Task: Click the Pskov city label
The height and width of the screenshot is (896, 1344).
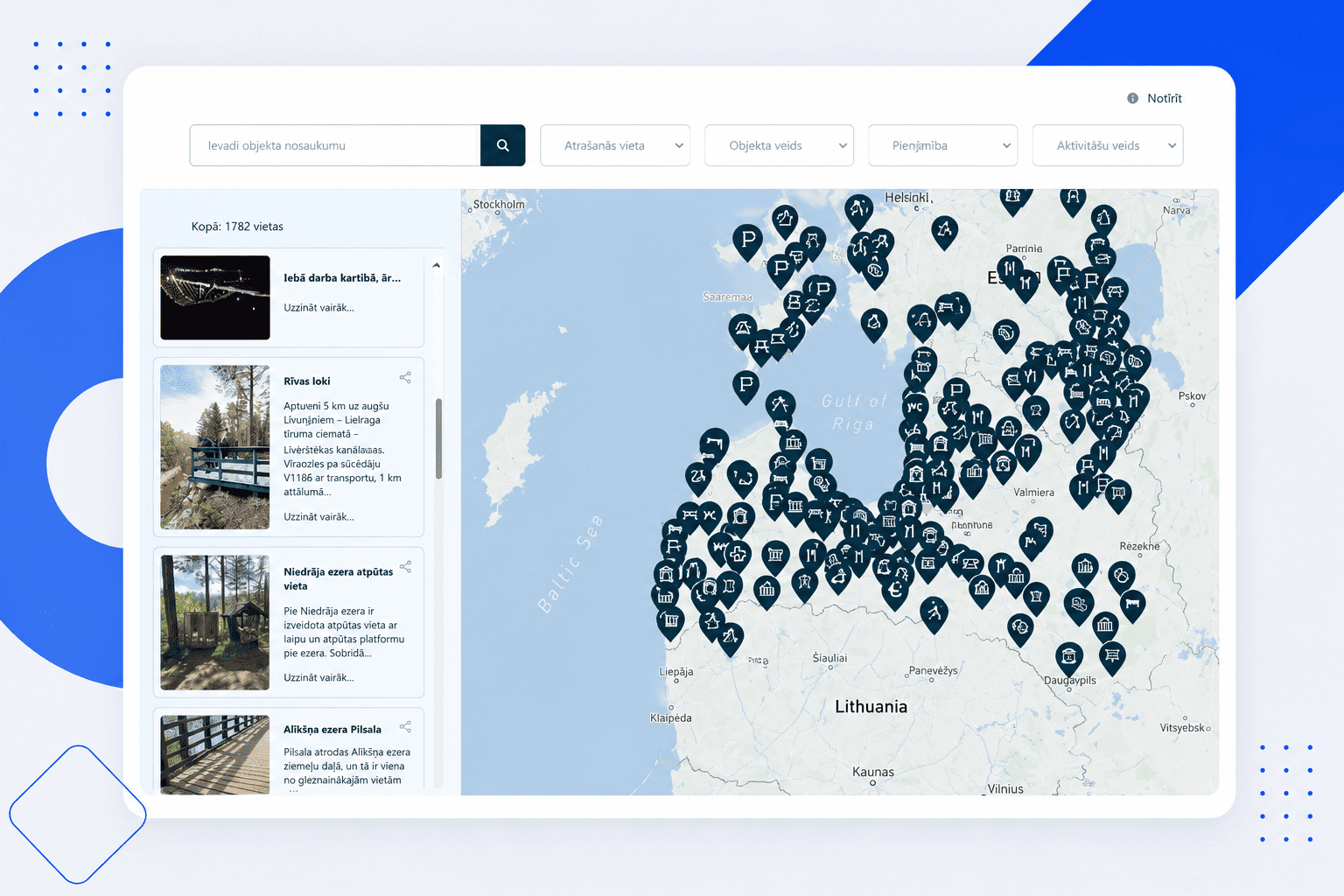Action: (x=1193, y=395)
